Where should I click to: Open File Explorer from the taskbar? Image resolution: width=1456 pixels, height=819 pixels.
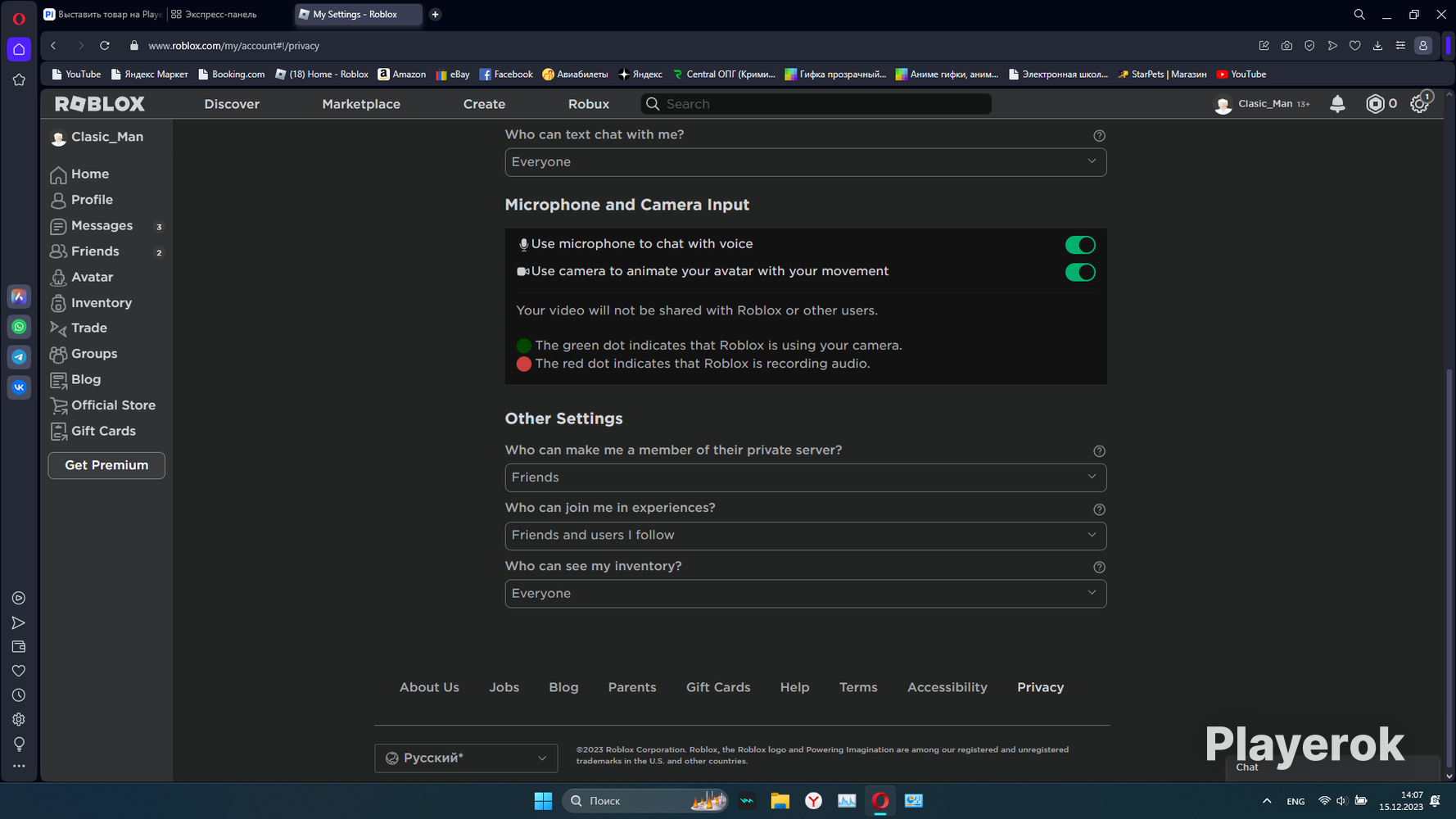780,801
